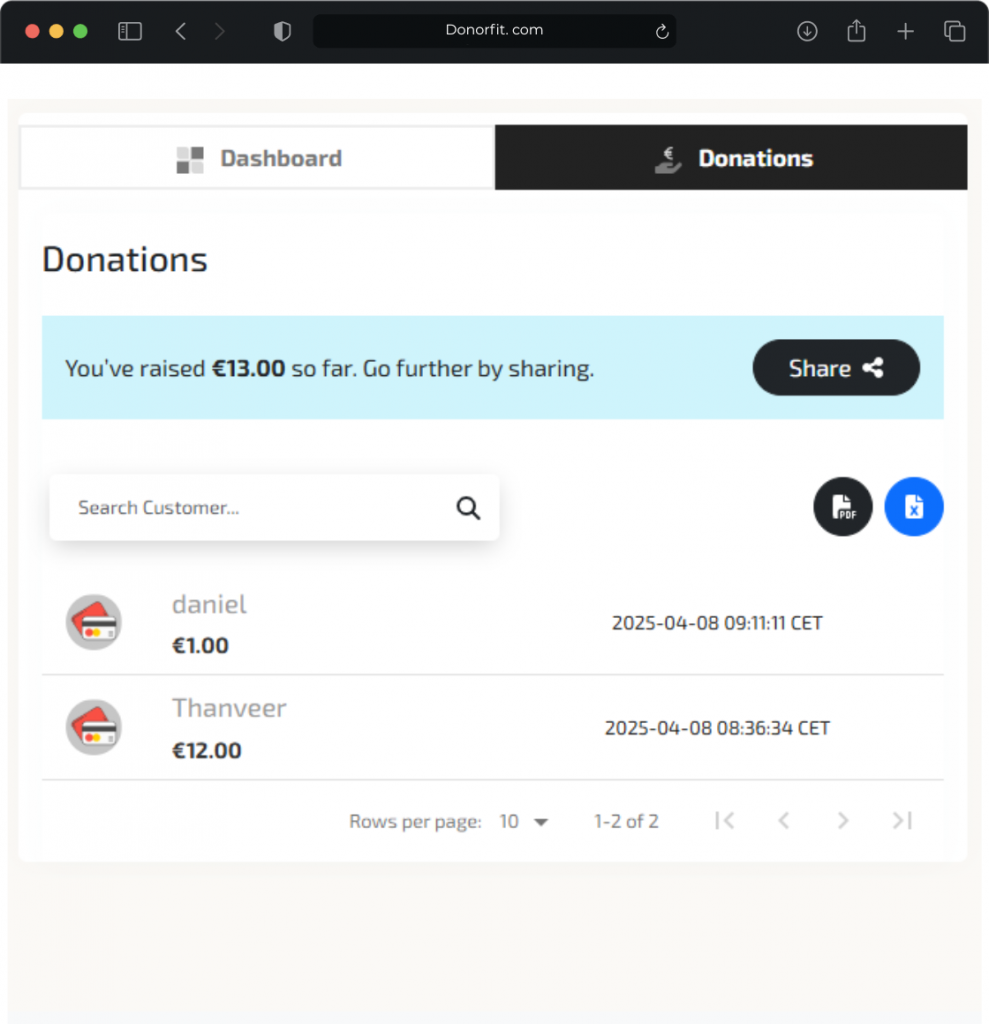Click the search magnifier icon
The image size is (989, 1024).
[x=468, y=508]
